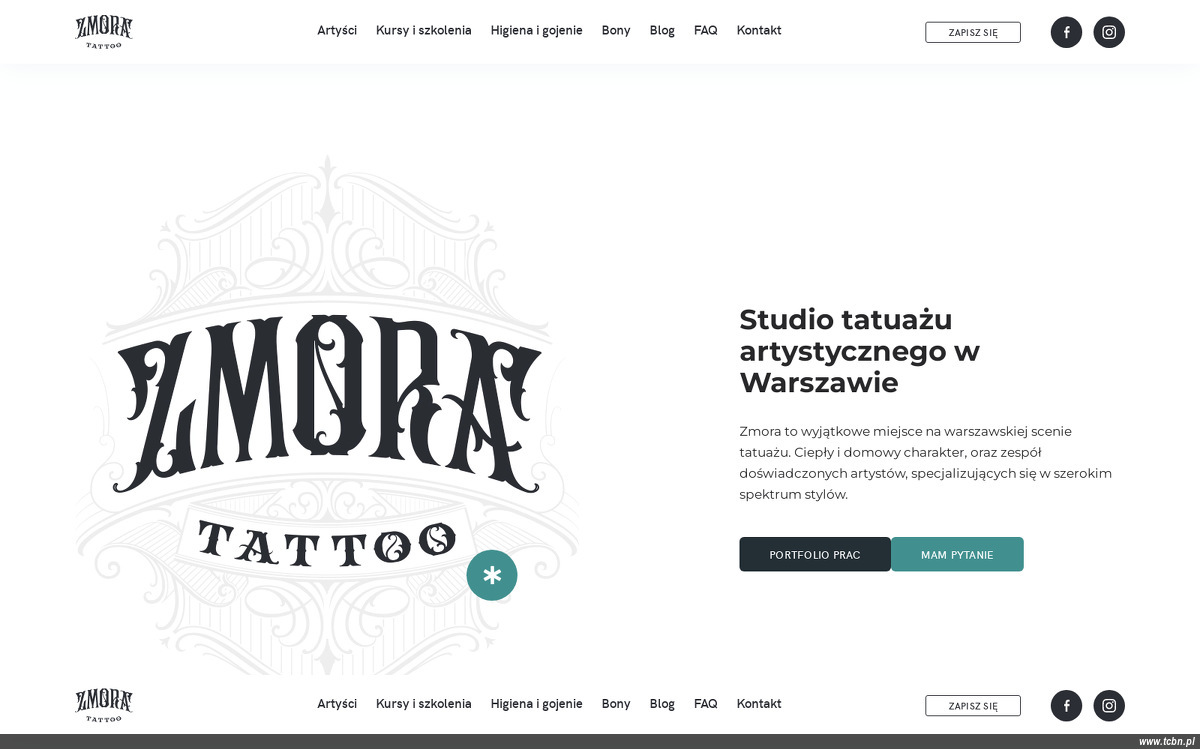This screenshot has height=749, width=1200.
Task: Click the bottom bar ZAPISZ SIĘ button
Action: (x=973, y=705)
